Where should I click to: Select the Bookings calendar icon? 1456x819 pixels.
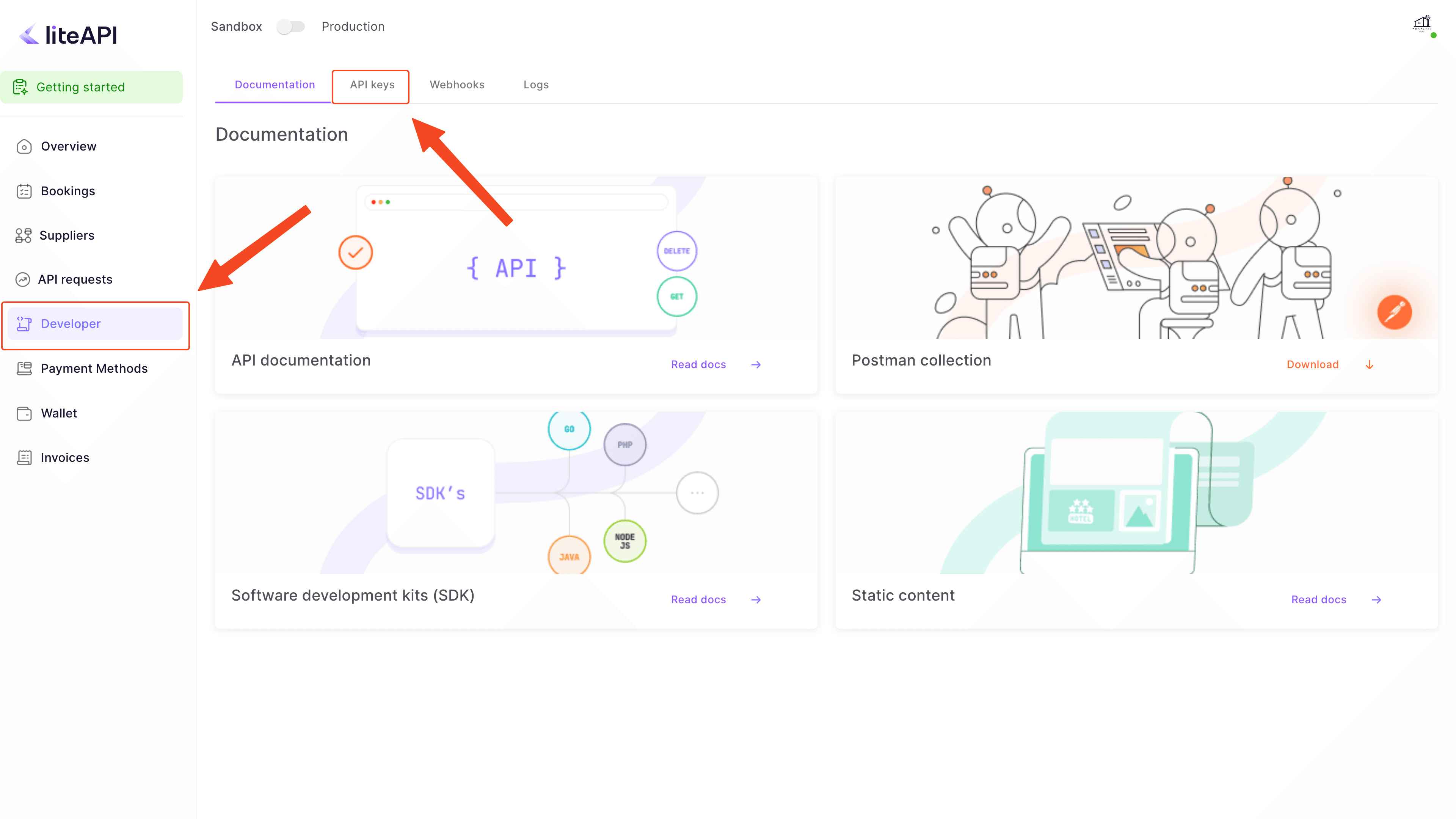tap(24, 191)
